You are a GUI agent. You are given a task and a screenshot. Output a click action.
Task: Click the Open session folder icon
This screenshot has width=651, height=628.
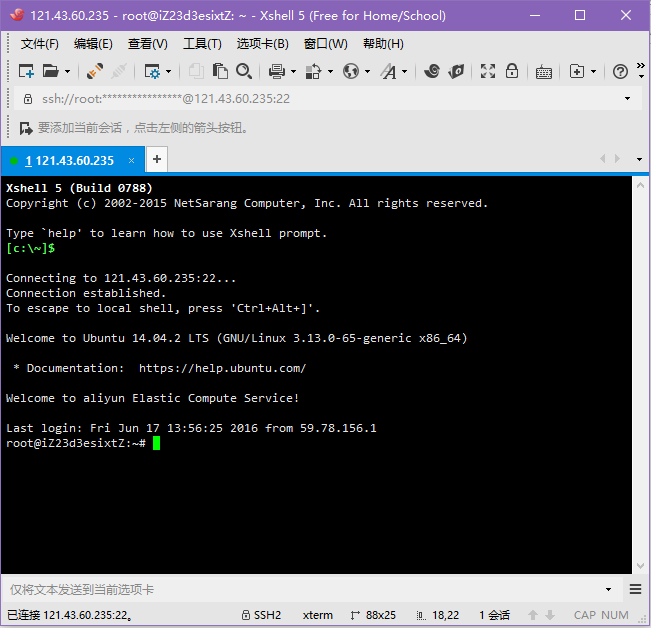51,71
